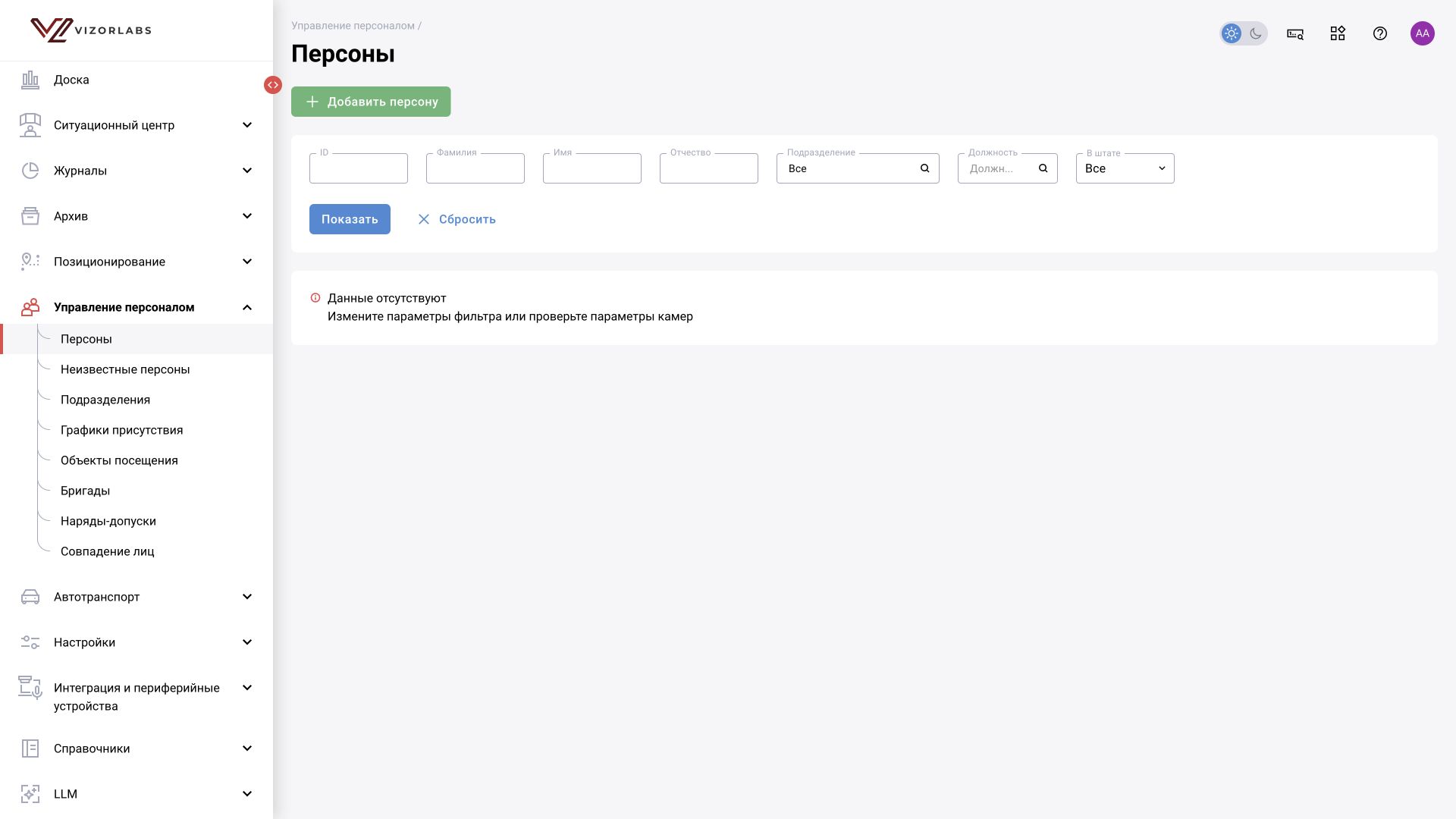This screenshot has width=1456, height=819.
Task: Click the Справочники book icon
Action: coord(30,748)
